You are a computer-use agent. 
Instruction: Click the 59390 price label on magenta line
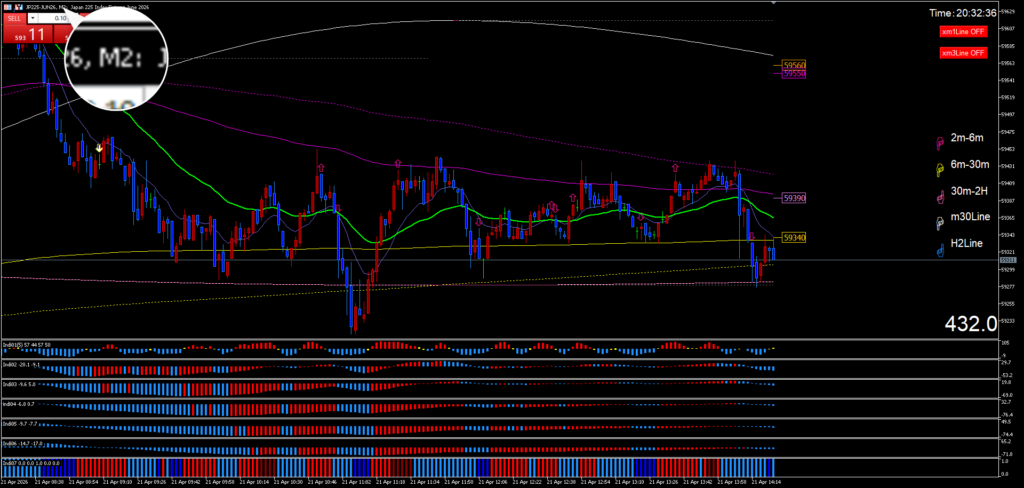[x=794, y=199]
